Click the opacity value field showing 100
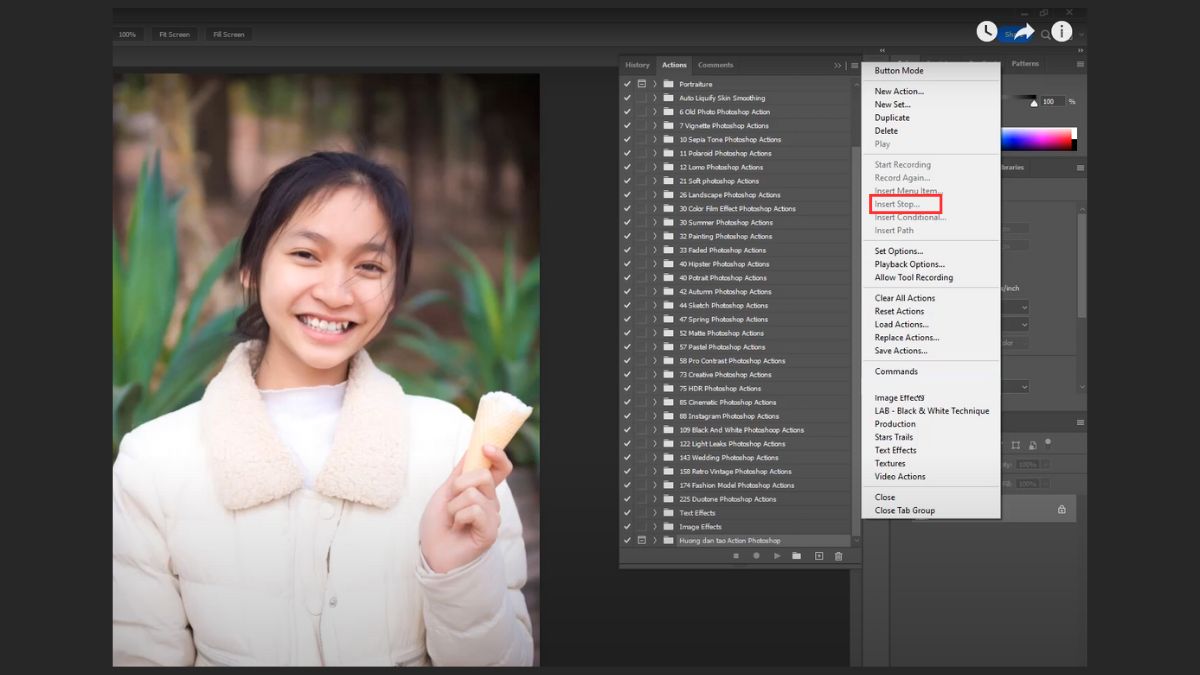 pos(1052,102)
